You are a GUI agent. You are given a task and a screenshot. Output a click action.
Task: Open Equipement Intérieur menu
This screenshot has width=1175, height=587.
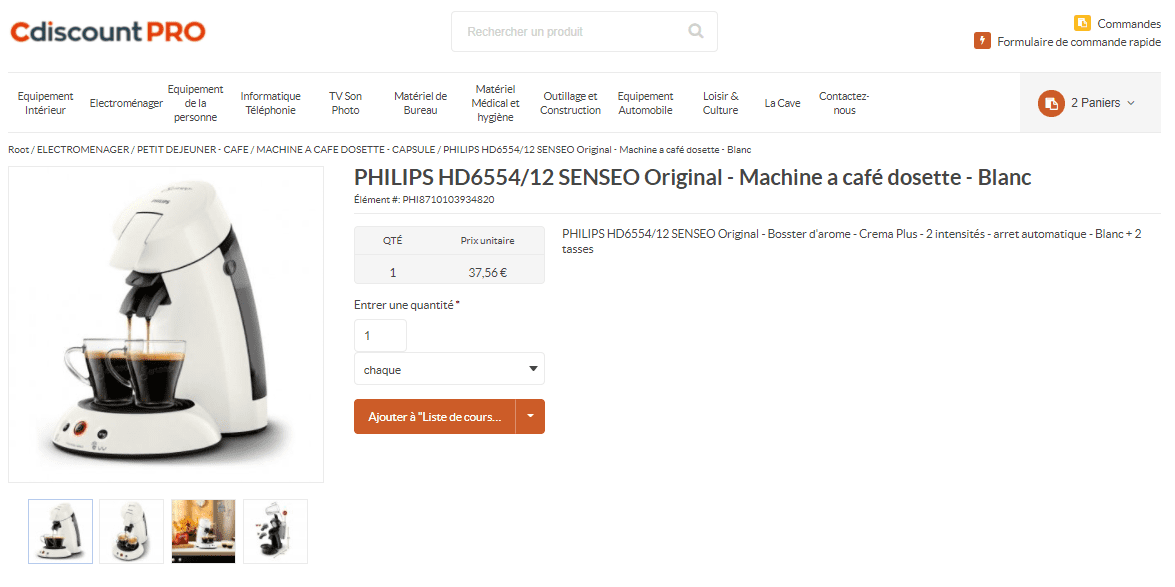45,103
